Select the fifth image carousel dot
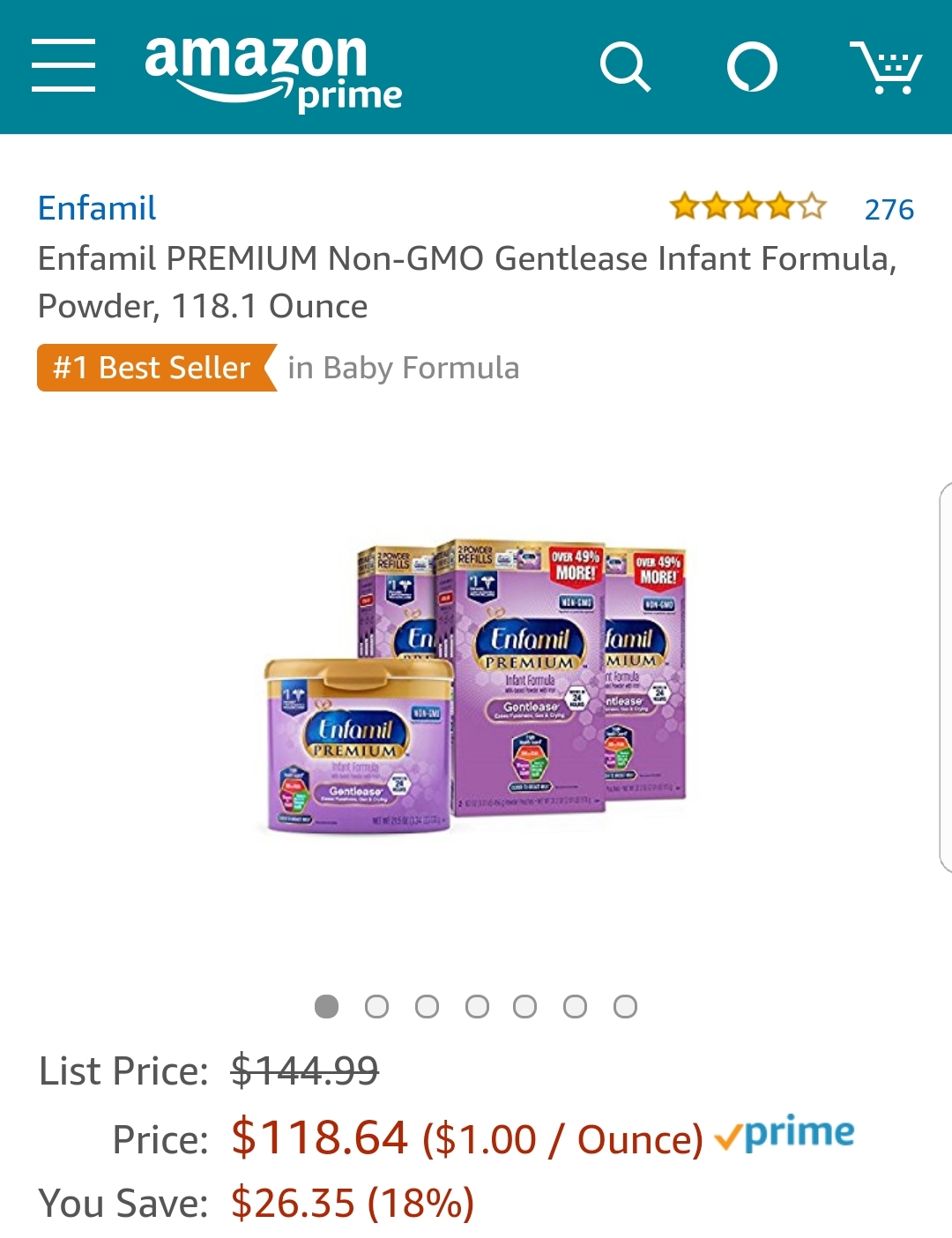This screenshot has width=952, height=1238. click(x=524, y=1006)
